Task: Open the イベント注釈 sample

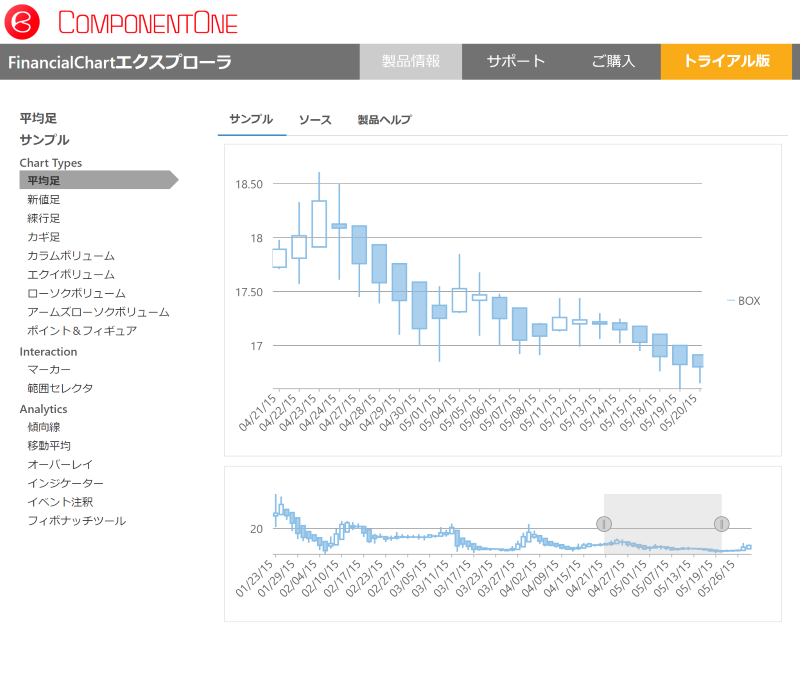Action: click(60, 502)
